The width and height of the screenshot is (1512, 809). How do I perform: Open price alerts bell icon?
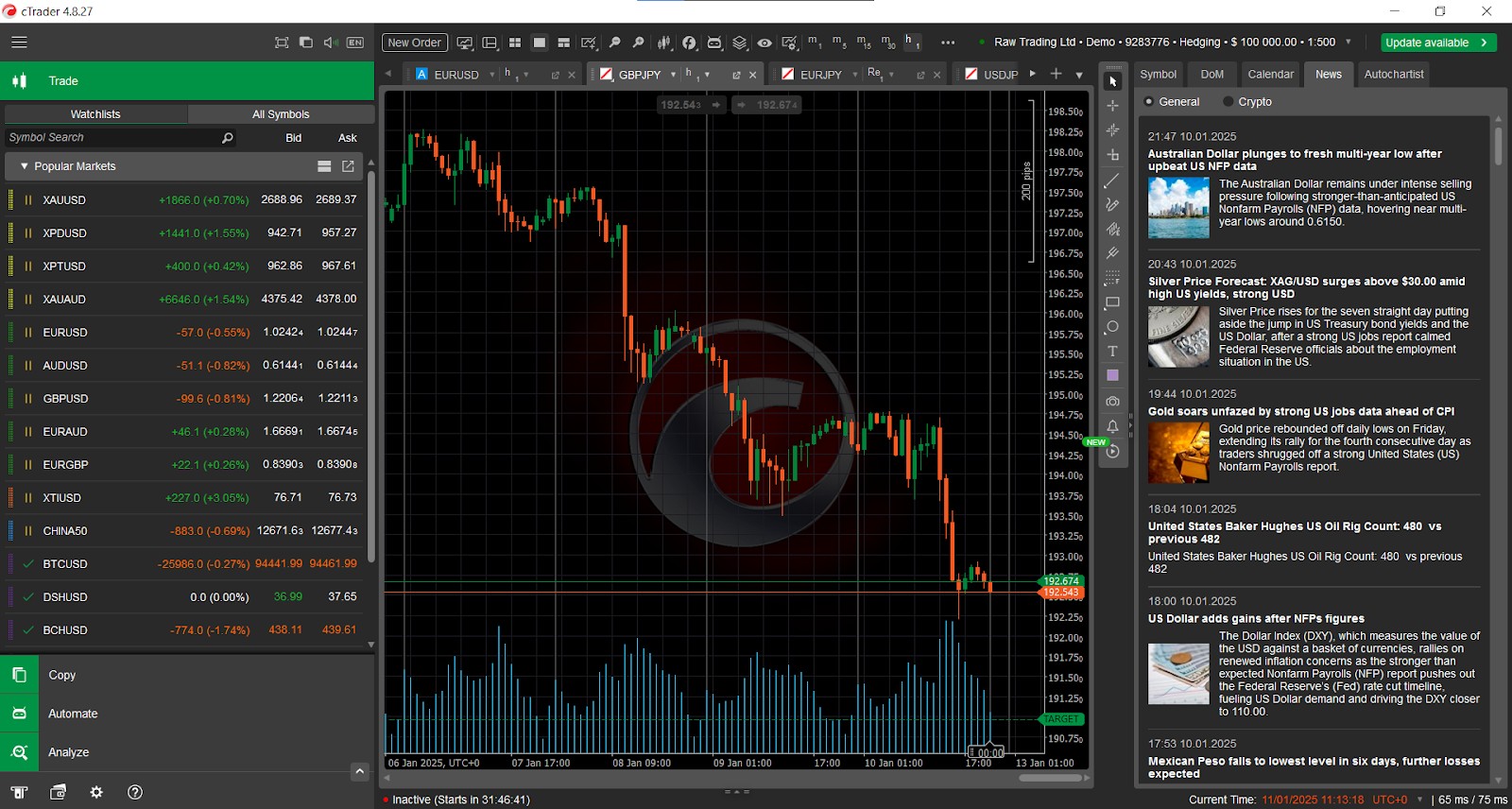1112,426
